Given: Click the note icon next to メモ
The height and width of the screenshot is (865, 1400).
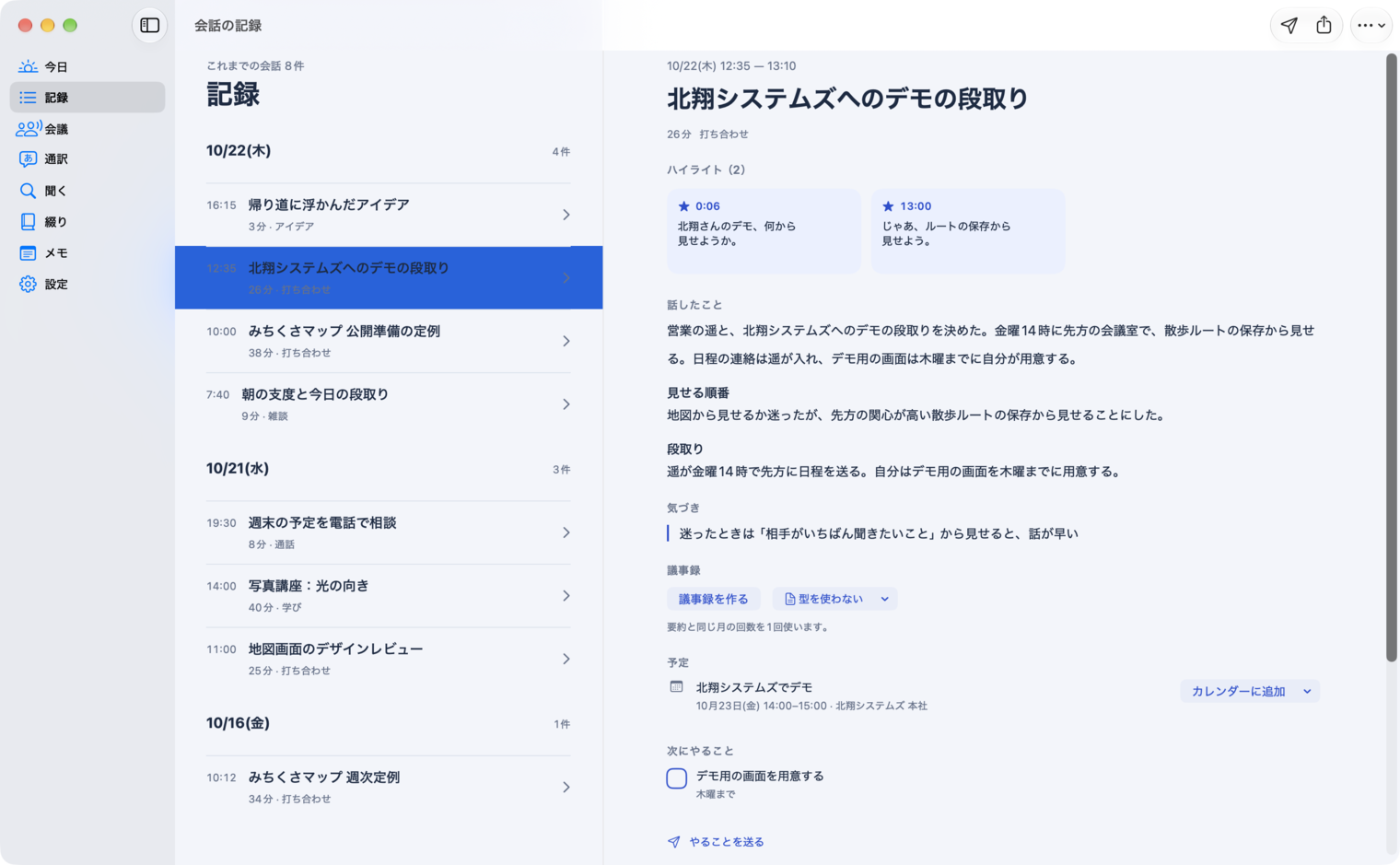Looking at the screenshot, I should pyautogui.click(x=28, y=253).
